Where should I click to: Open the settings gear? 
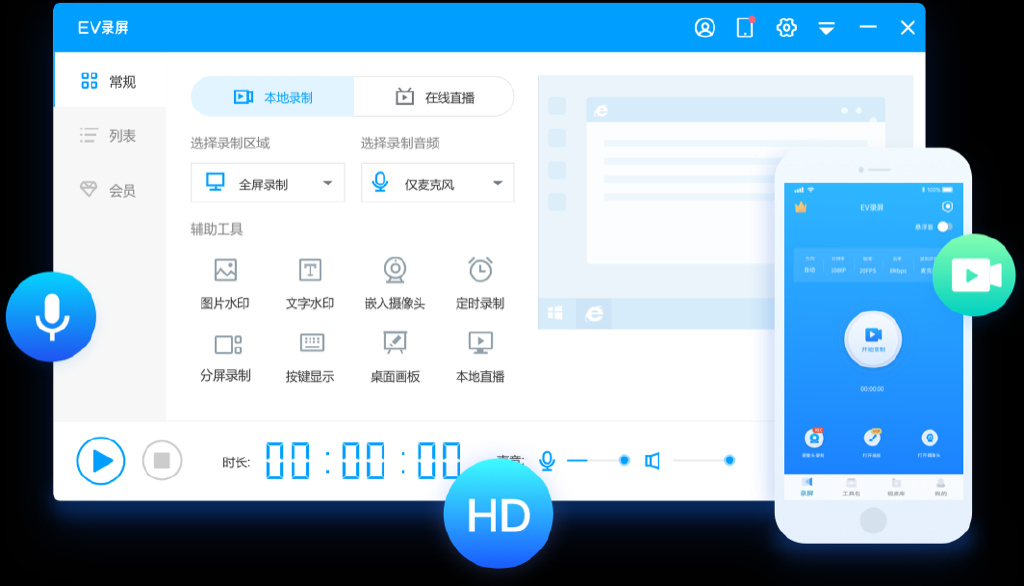pos(786,28)
